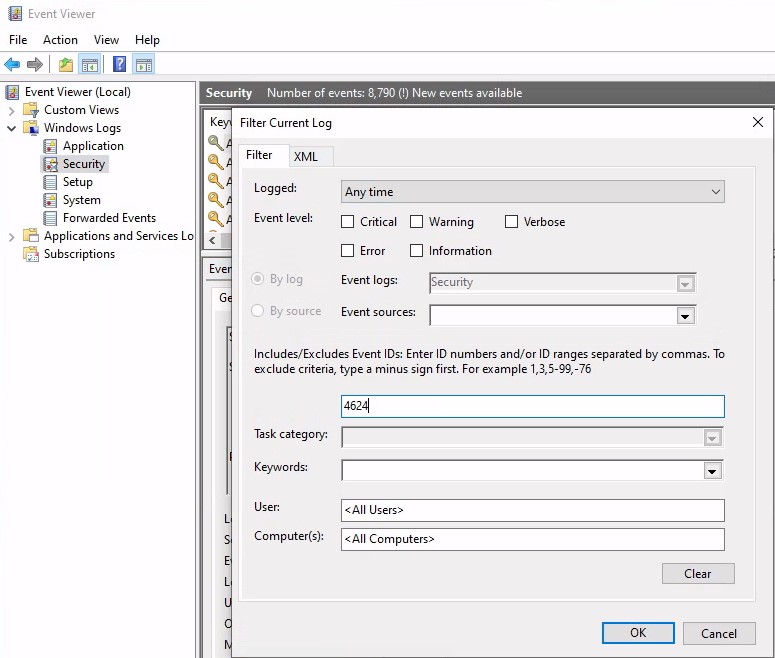
Task: Check the Critical event level box
Action: pos(347,221)
